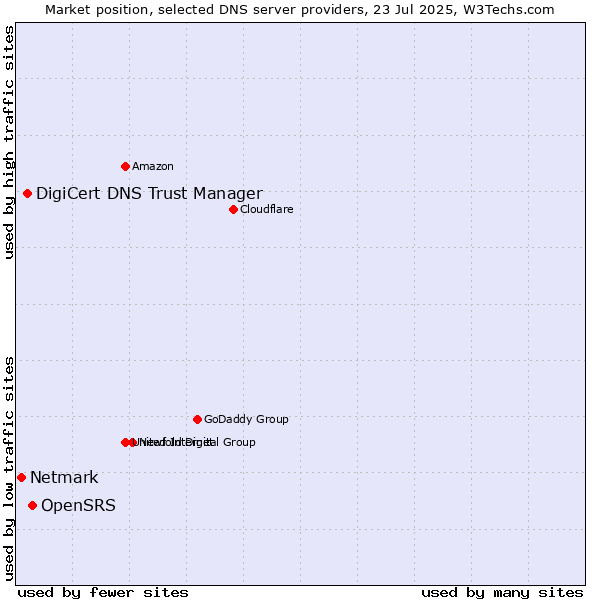Click the GoDaddy Group red data point
The width and height of the screenshot is (600, 600).
[x=197, y=419]
